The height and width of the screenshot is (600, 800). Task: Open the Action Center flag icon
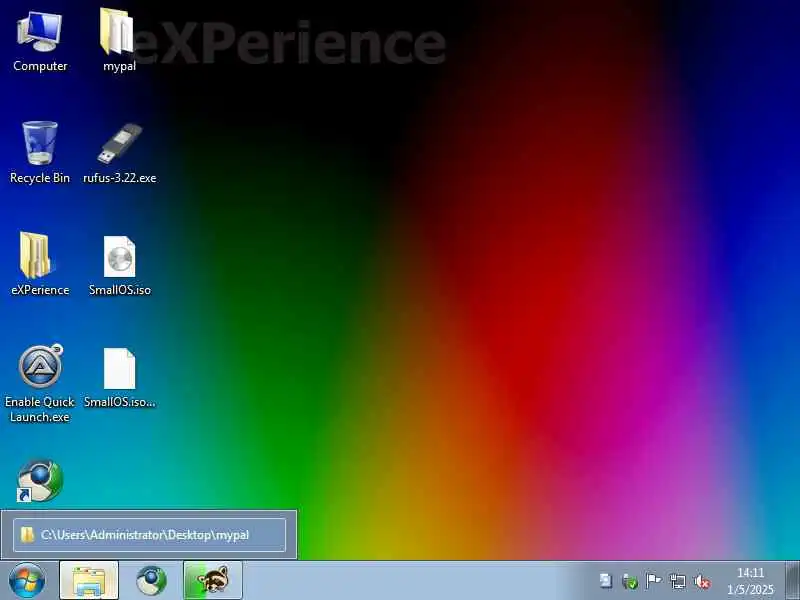point(654,581)
